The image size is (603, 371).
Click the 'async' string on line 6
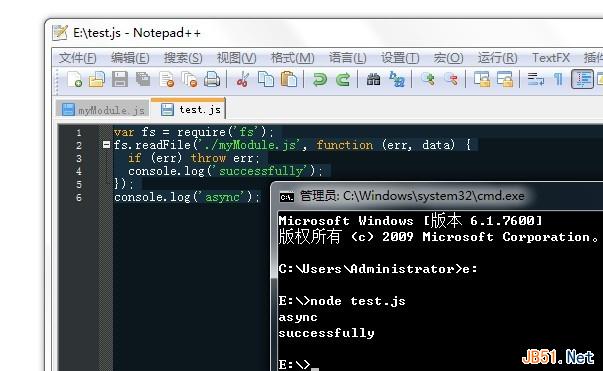[223, 197]
